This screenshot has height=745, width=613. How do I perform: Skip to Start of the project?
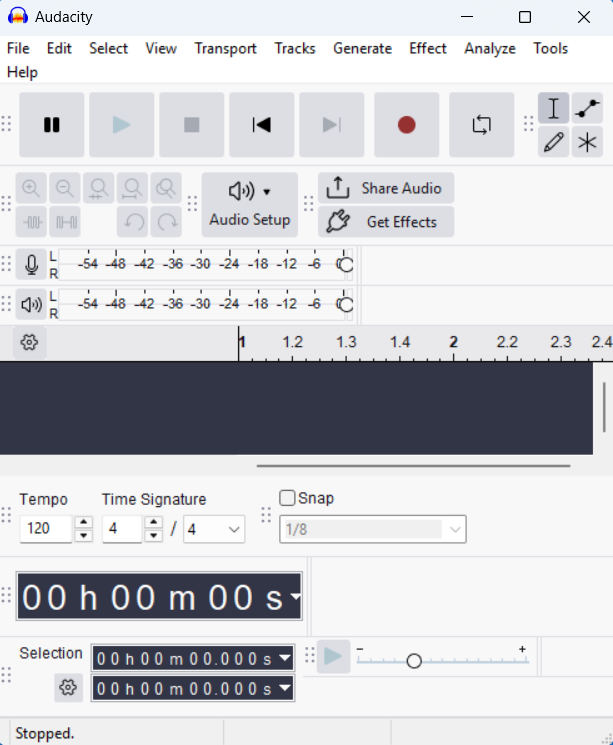pos(261,124)
